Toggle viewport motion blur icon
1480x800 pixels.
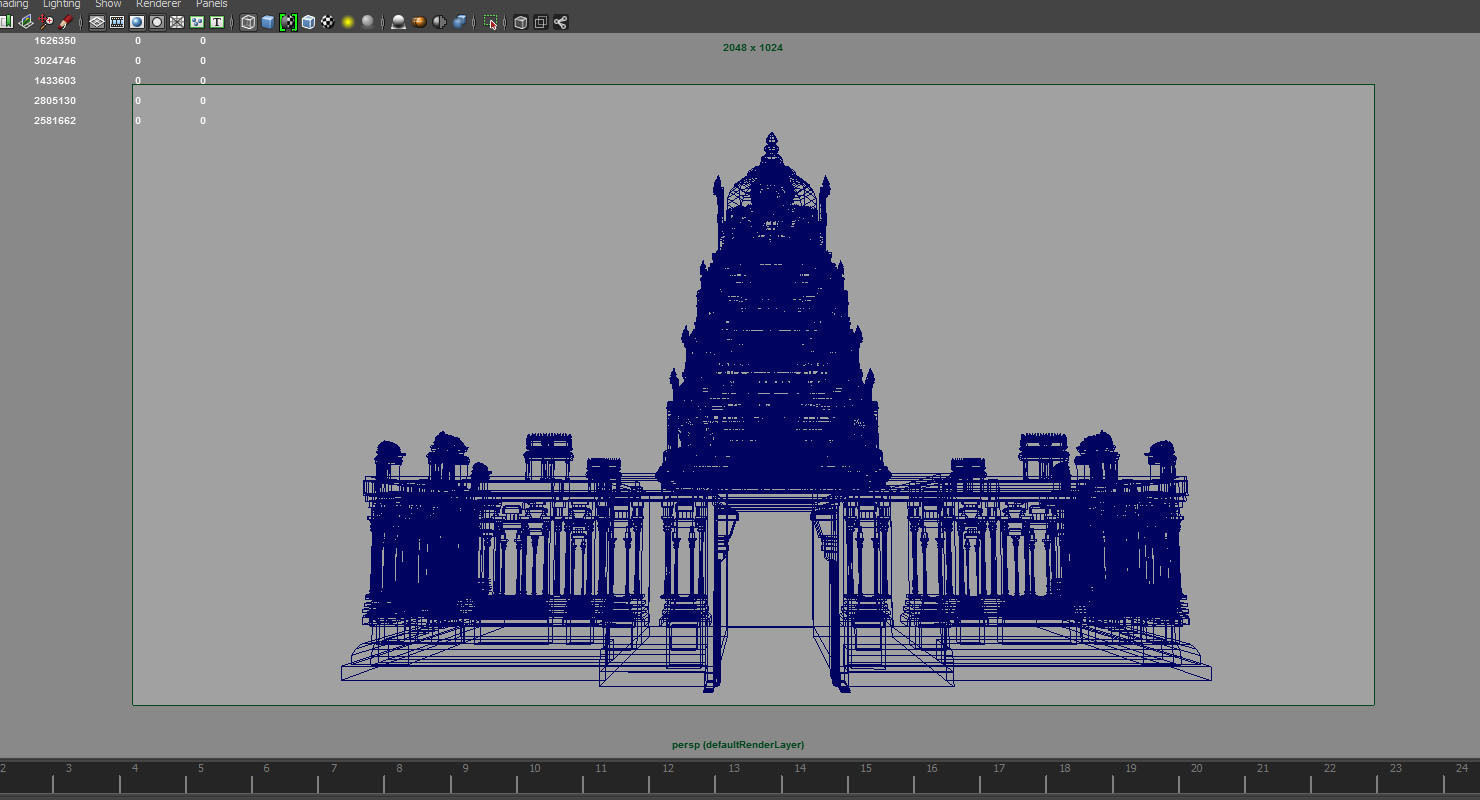(x=418, y=22)
